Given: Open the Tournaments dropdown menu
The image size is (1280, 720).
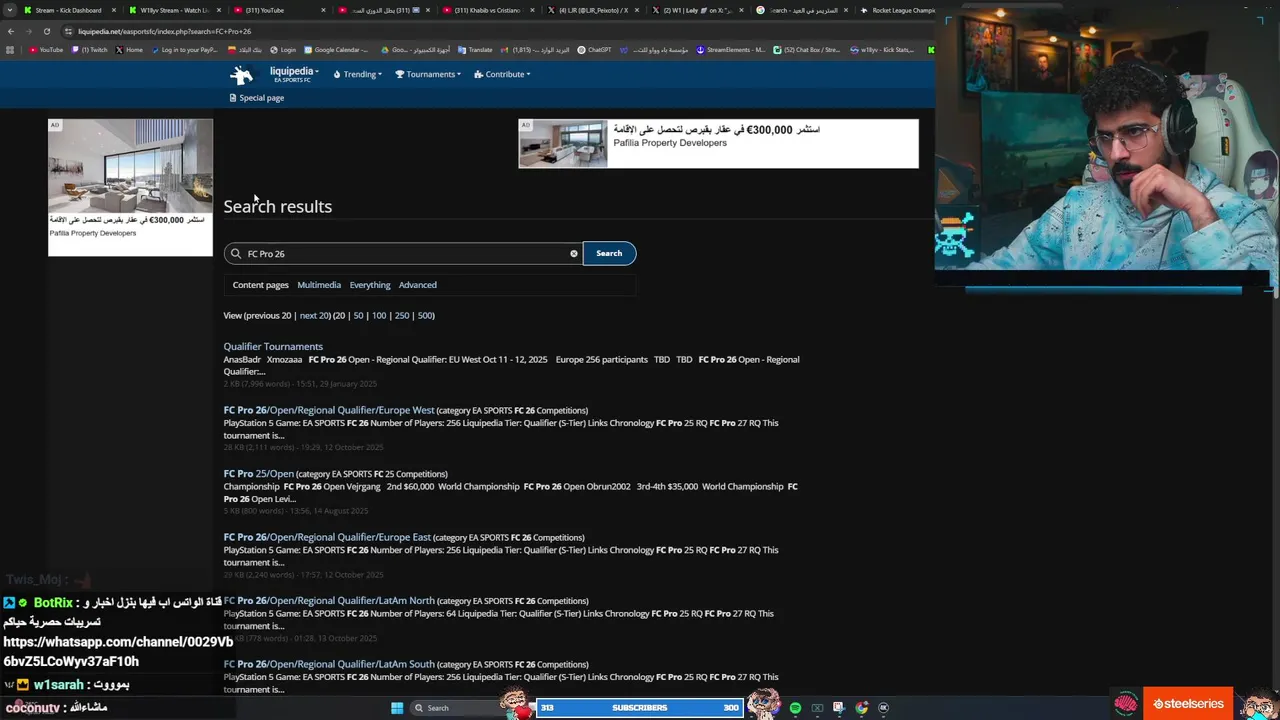Looking at the screenshot, I should (428, 74).
